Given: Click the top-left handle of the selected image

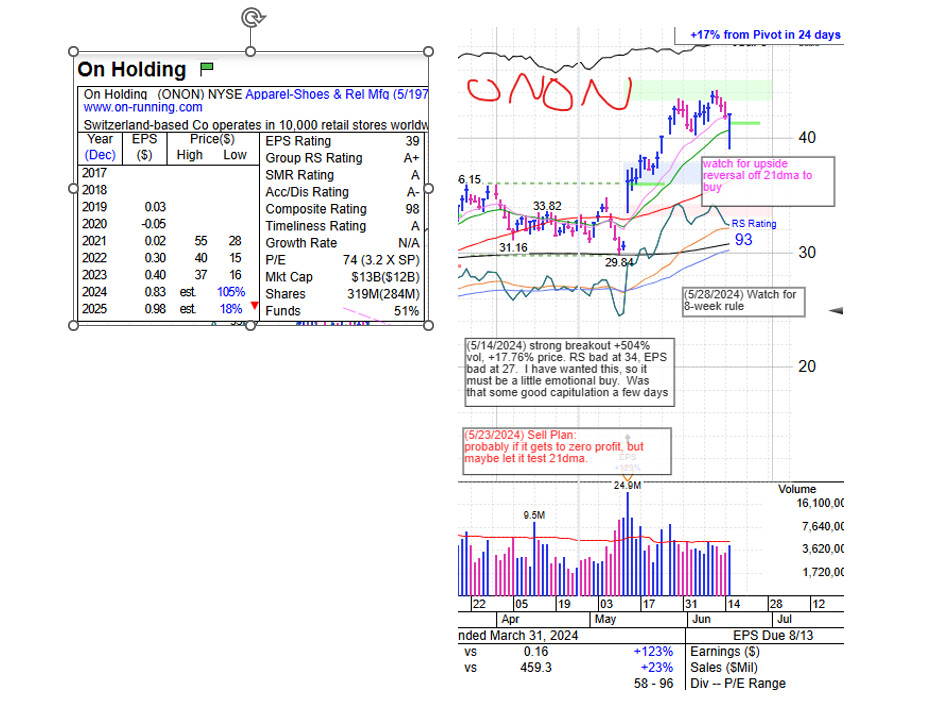Looking at the screenshot, I should click(x=74, y=52).
